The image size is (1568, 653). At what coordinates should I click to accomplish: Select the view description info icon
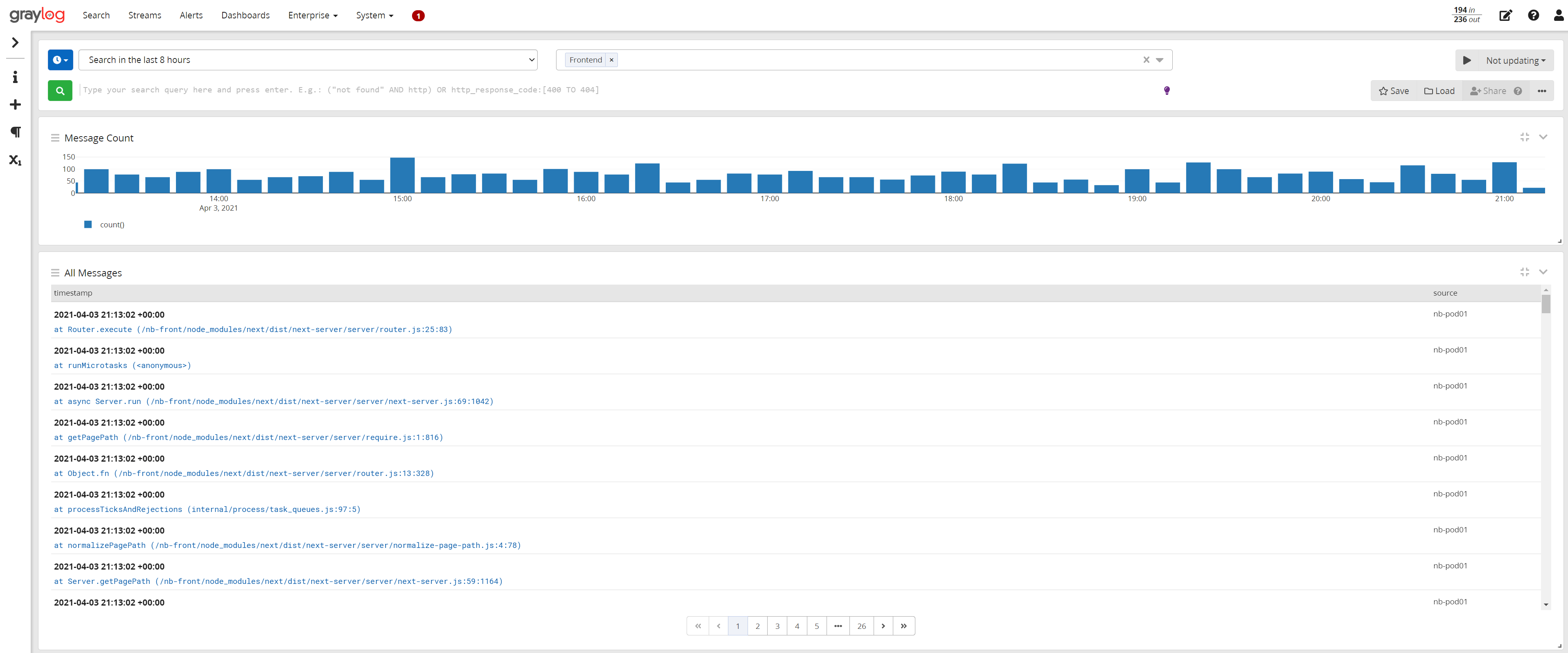click(15, 76)
